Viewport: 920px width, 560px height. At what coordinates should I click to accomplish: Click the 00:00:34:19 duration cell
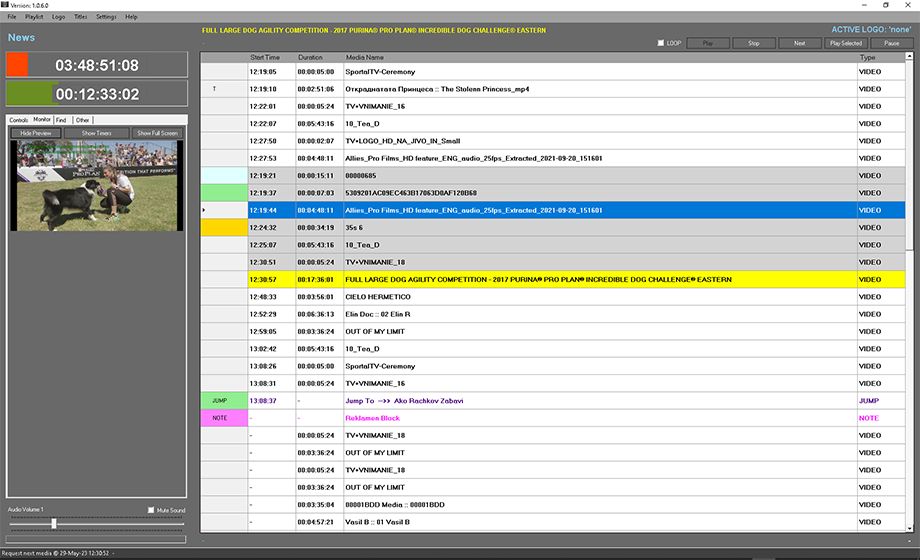[320, 228]
